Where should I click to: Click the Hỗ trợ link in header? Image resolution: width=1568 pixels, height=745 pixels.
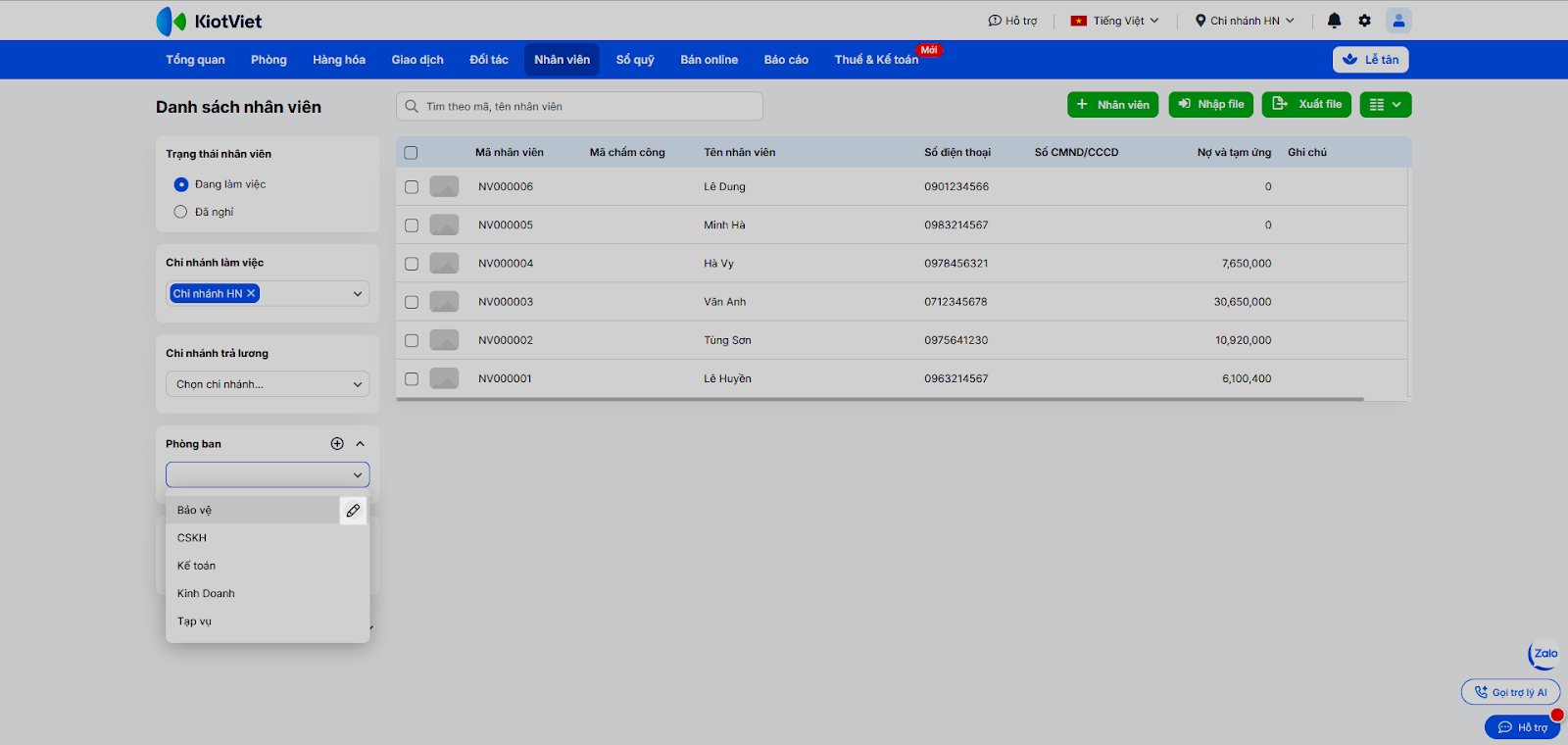coord(1012,21)
